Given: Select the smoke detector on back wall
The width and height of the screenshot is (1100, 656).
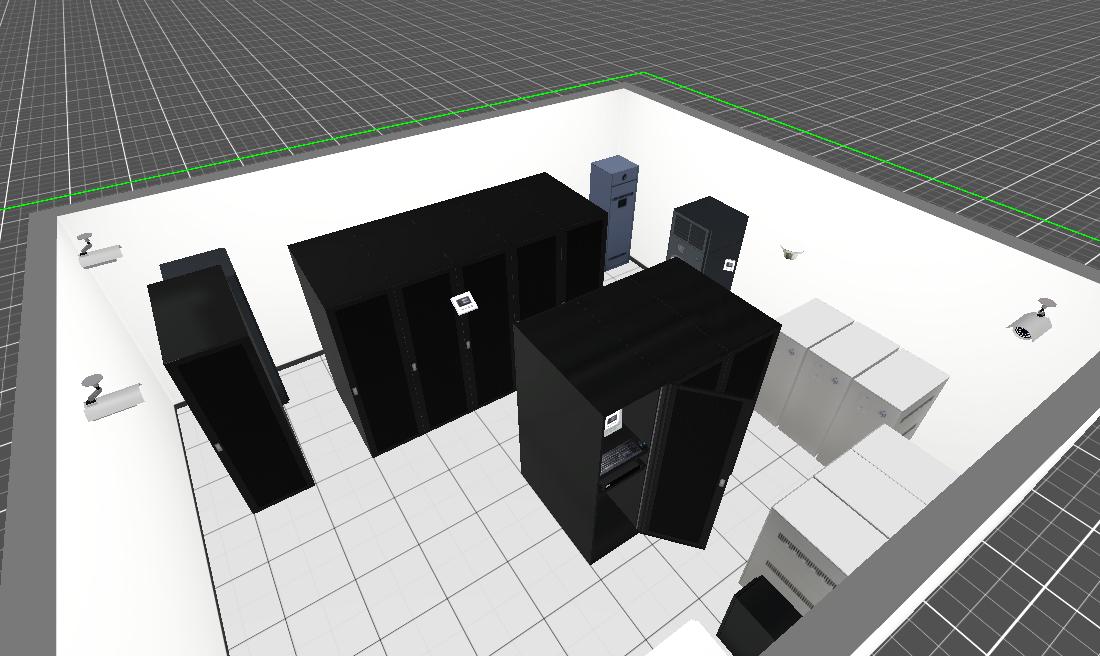Looking at the screenshot, I should pos(792,253).
